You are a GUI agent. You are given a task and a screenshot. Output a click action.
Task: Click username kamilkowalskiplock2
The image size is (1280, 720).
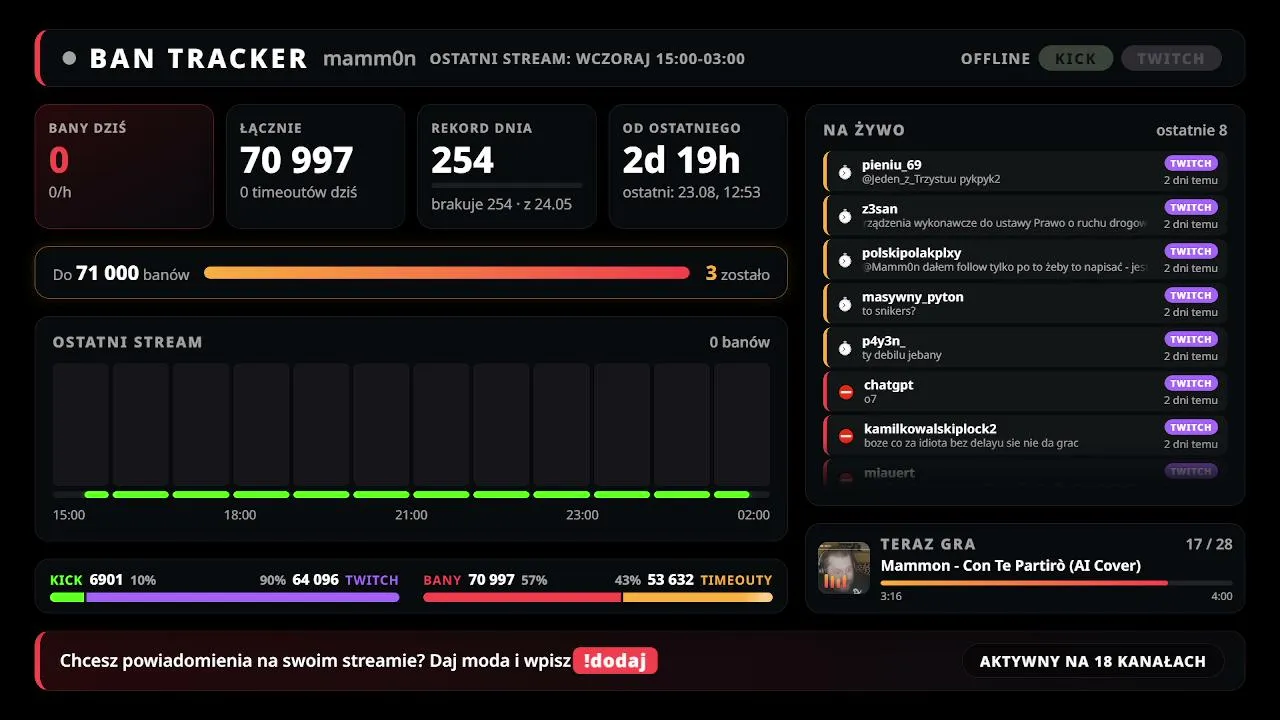930,429
